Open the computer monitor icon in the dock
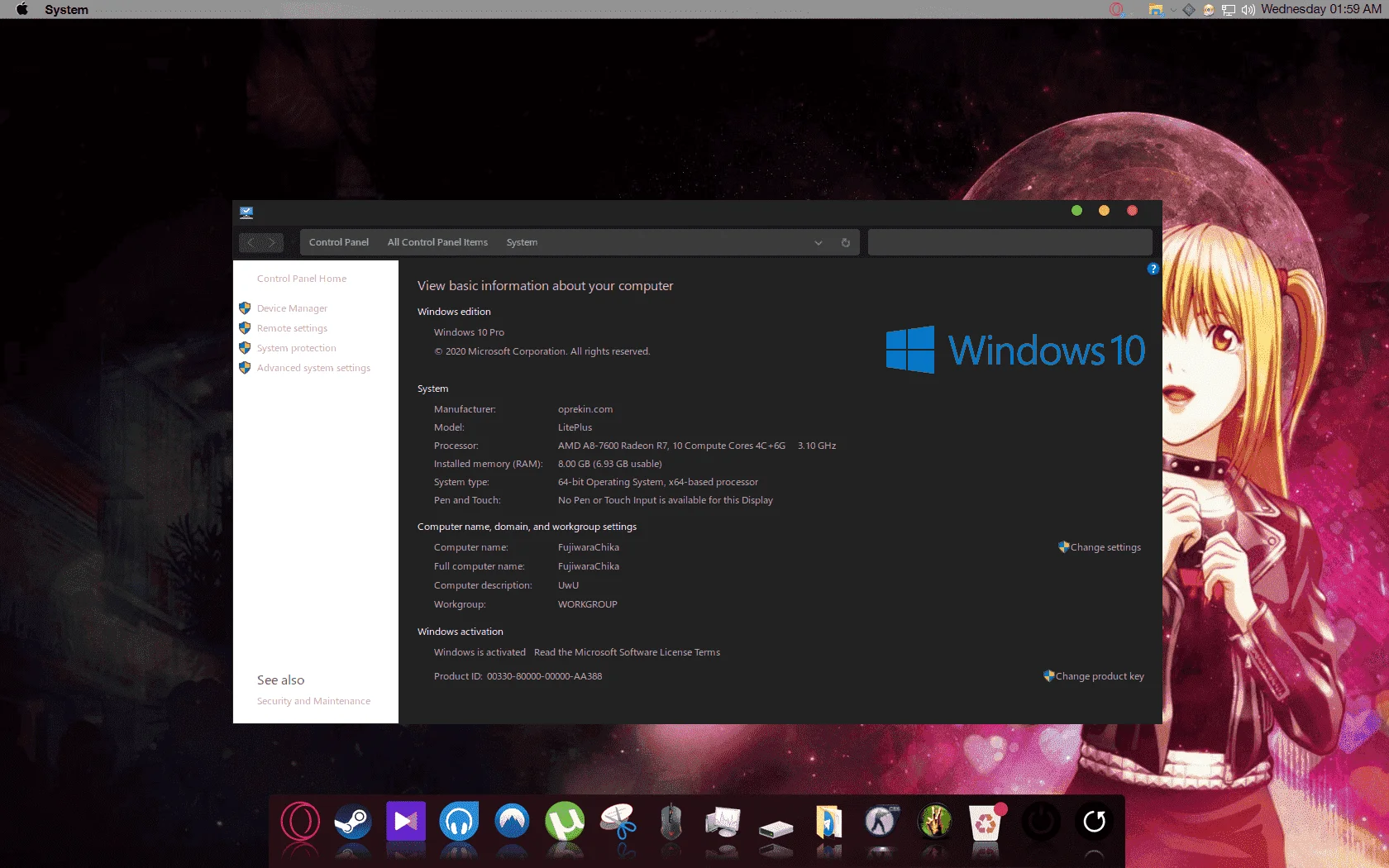 723,822
